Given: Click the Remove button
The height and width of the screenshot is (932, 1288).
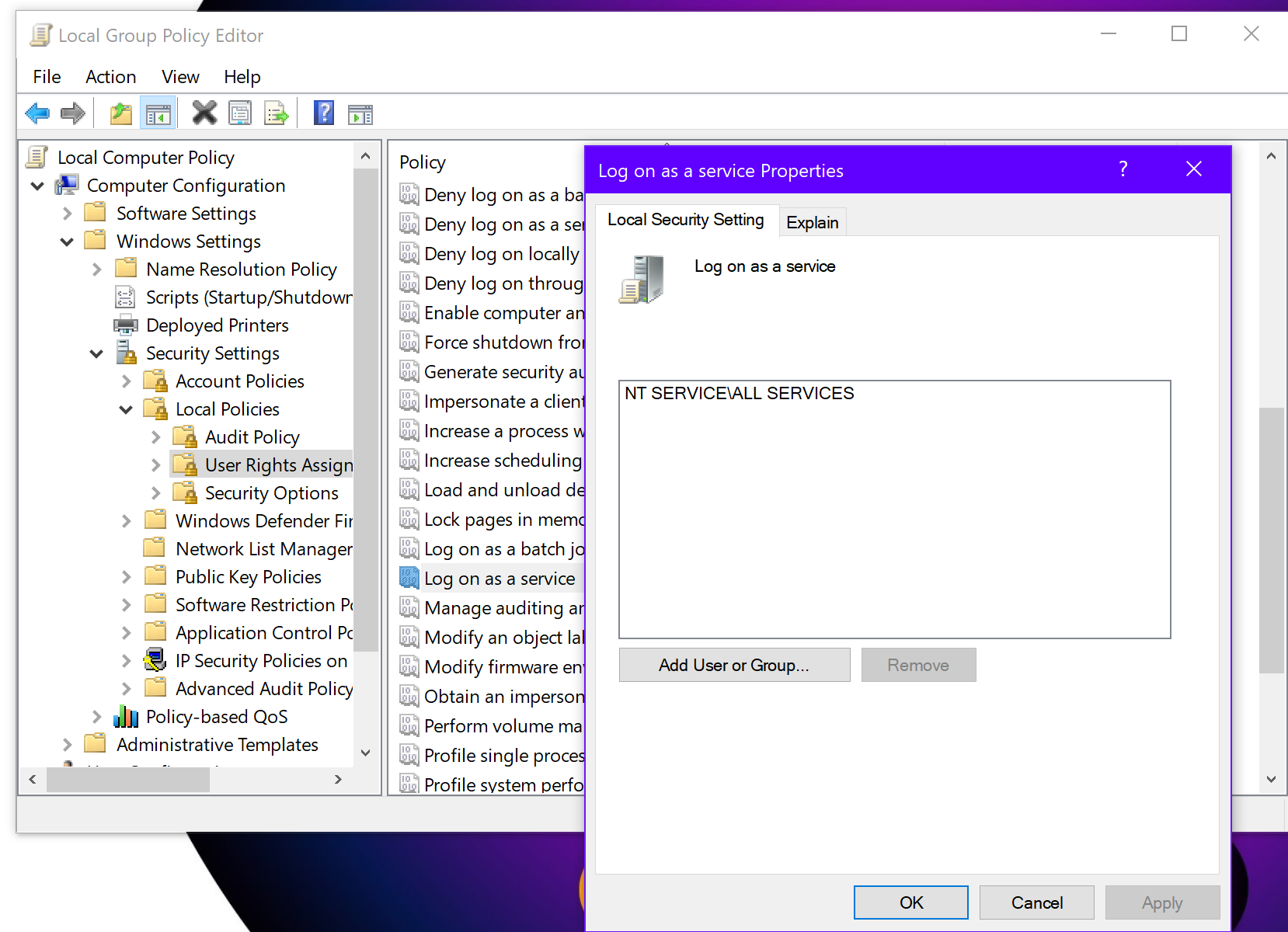Looking at the screenshot, I should [x=918, y=665].
